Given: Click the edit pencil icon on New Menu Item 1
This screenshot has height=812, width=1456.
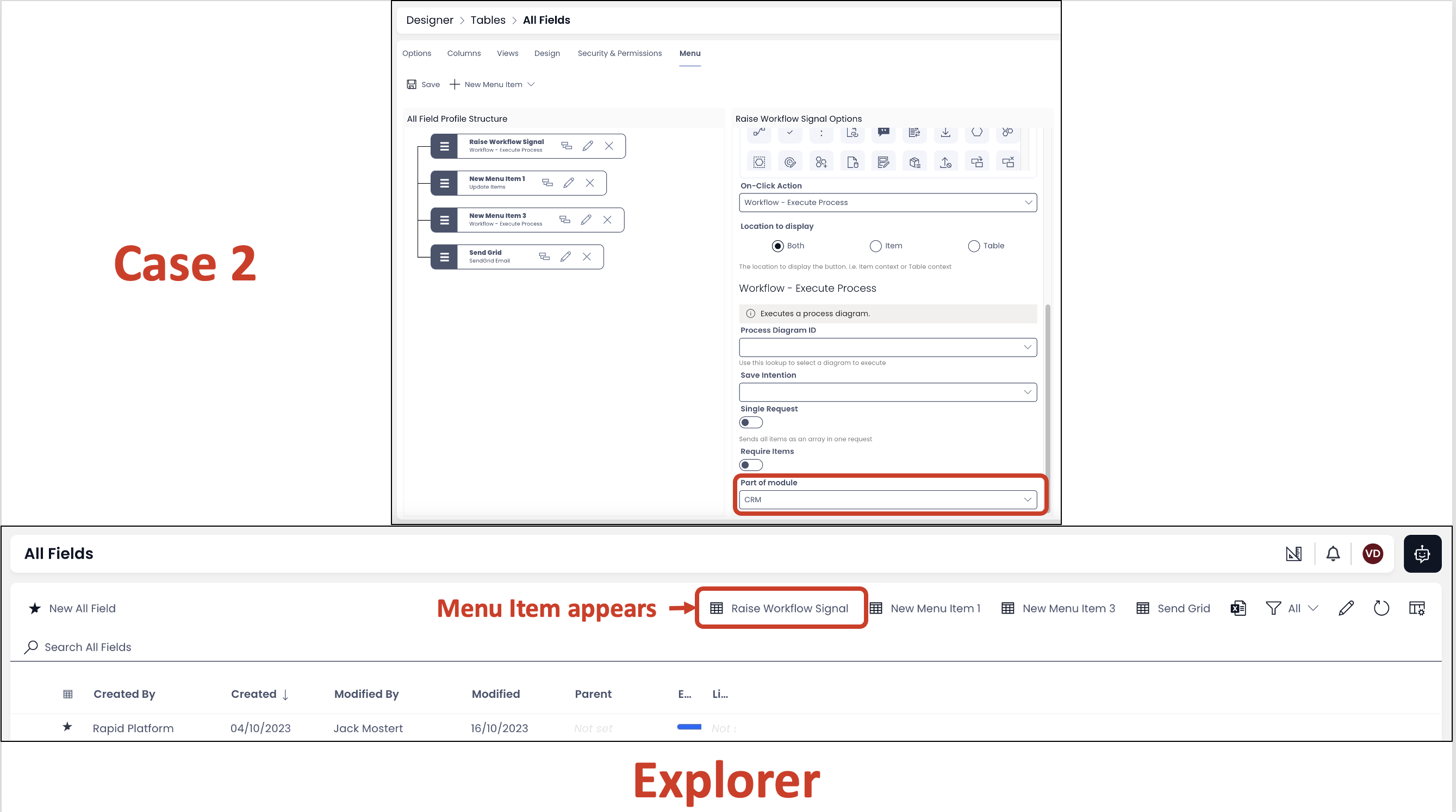Looking at the screenshot, I should click(x=567, y=182).
